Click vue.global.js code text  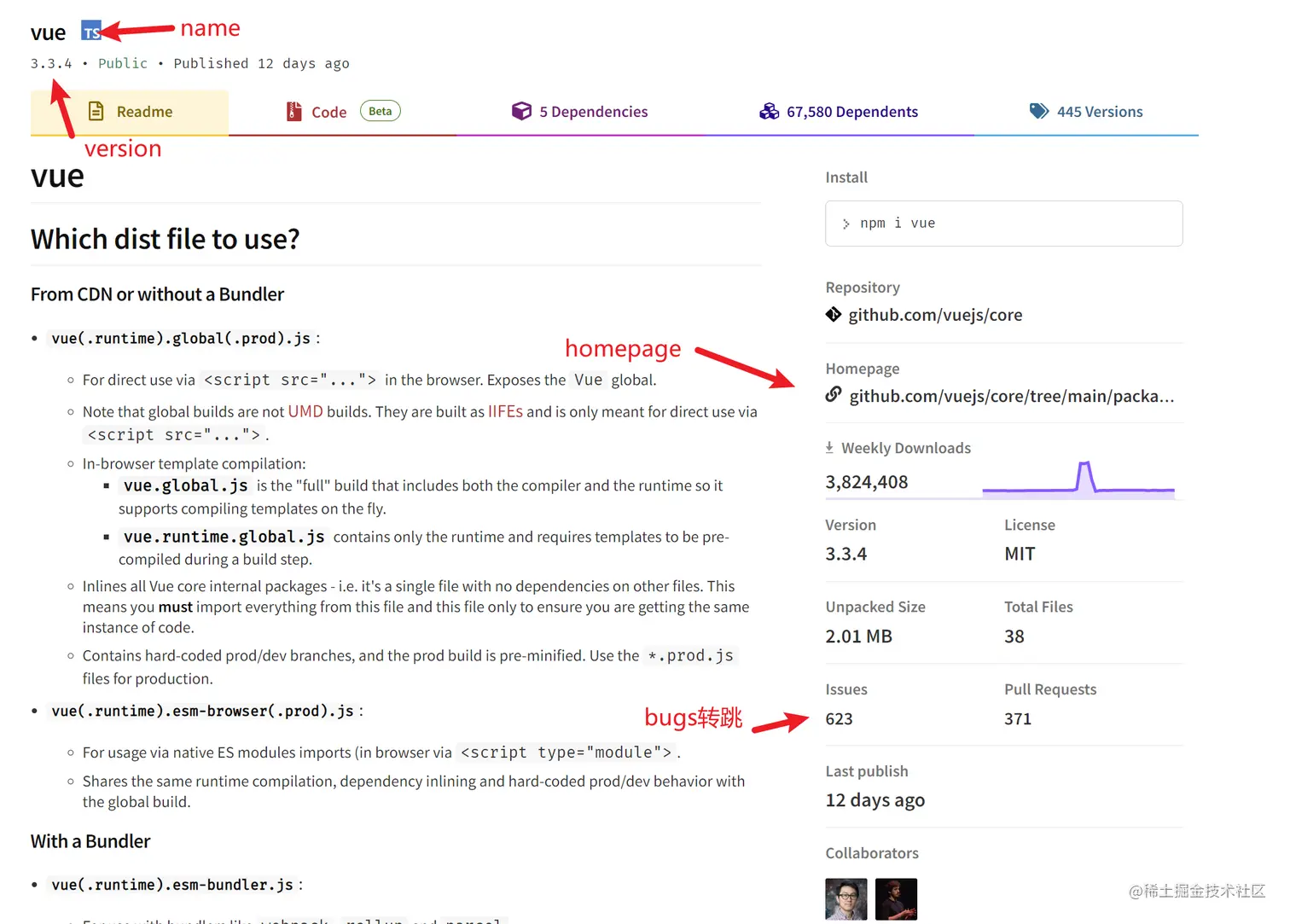186,485
